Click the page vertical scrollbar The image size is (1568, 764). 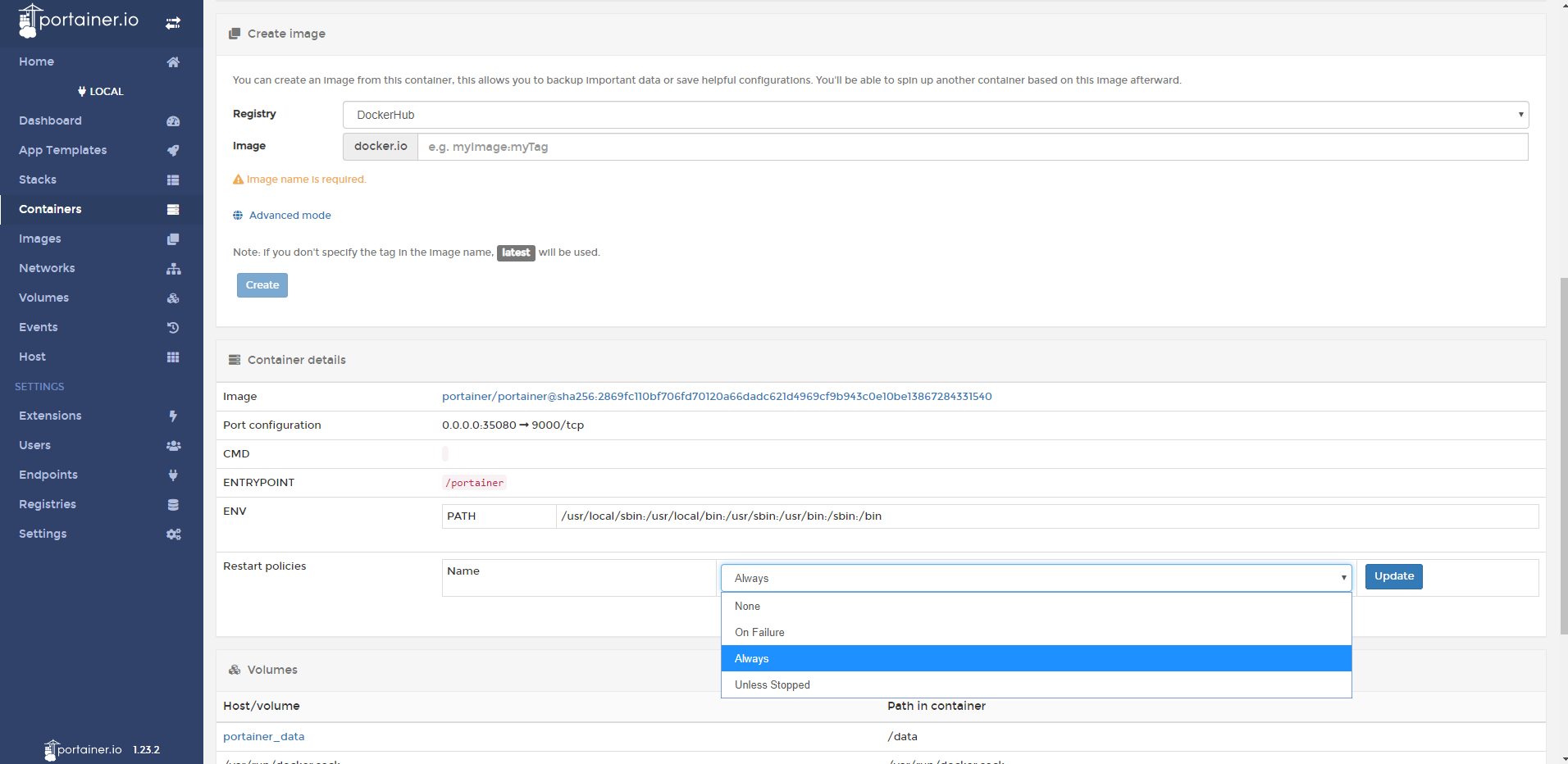pyautogui.click(x=1564, y=456)
